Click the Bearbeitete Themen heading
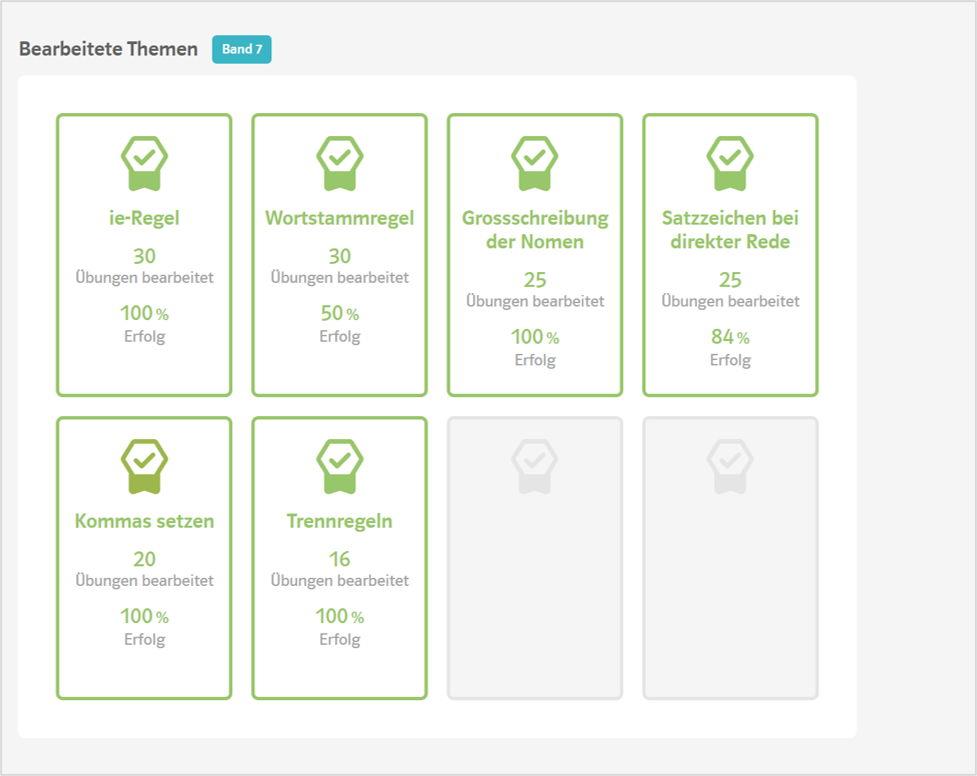The image size is (977, 776). 108,49
